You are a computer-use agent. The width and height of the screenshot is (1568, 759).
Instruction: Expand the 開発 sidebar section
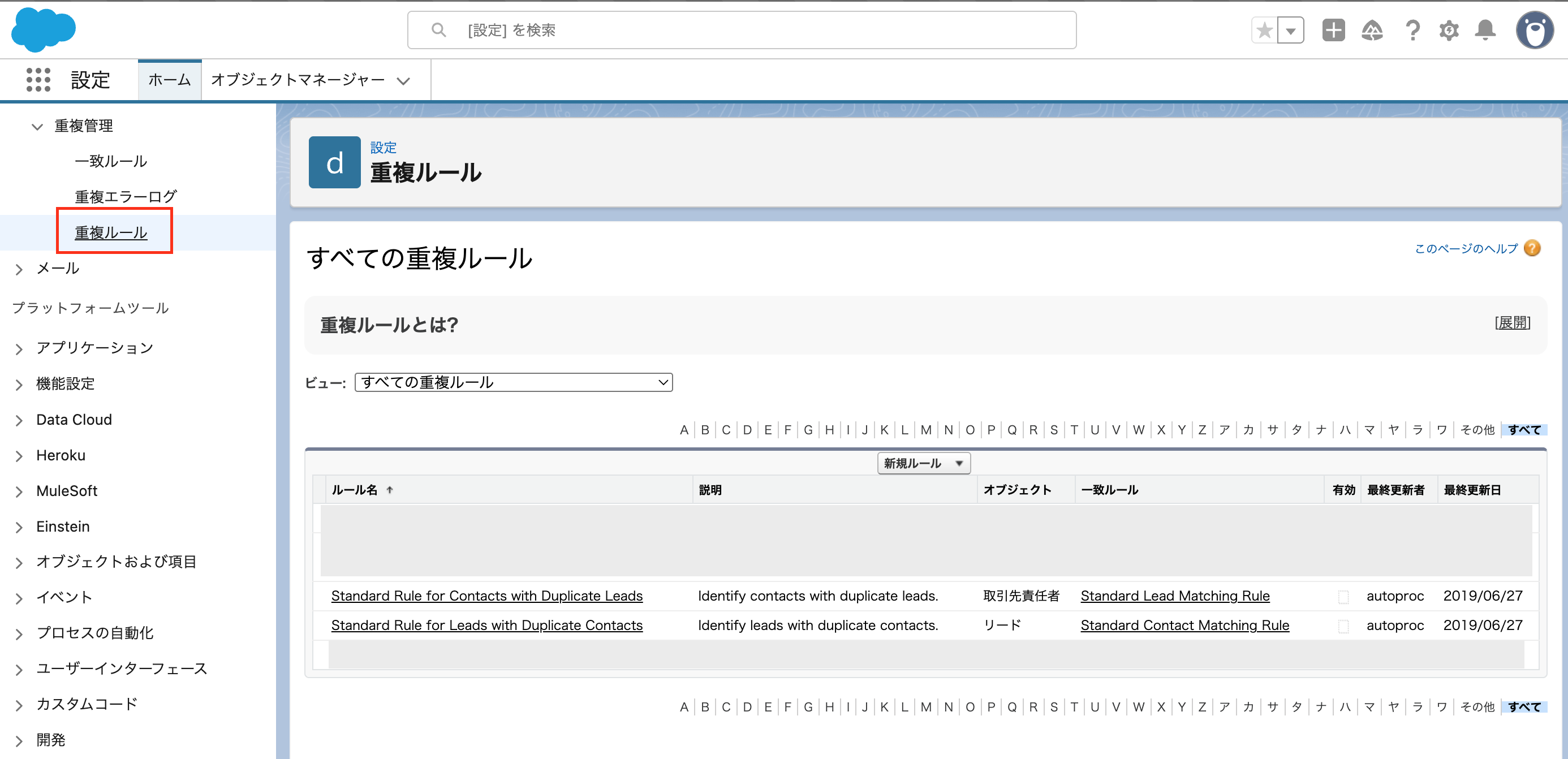[x=19, y=741]
